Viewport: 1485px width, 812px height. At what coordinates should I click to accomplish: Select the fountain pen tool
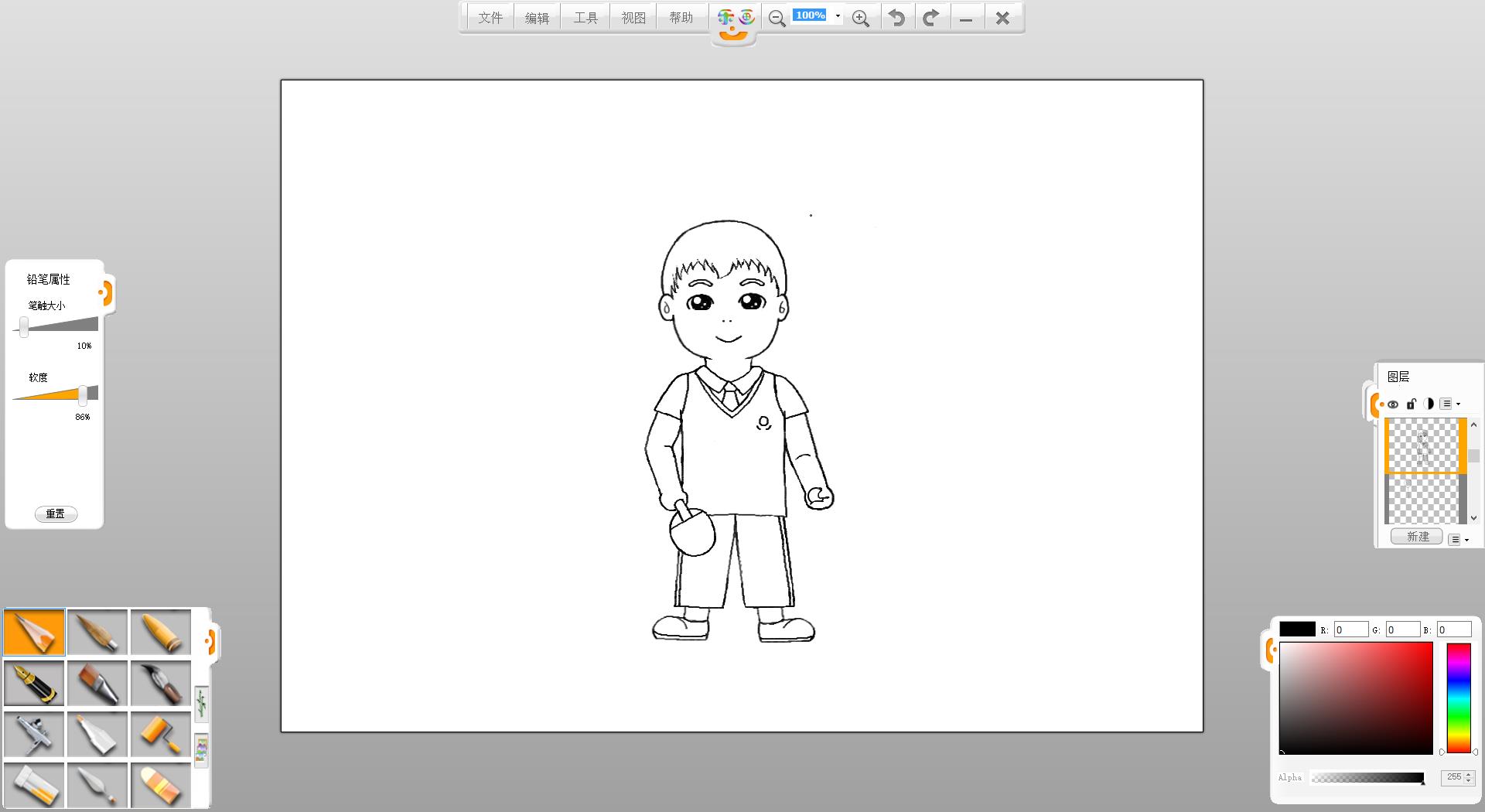coord(34,684)
